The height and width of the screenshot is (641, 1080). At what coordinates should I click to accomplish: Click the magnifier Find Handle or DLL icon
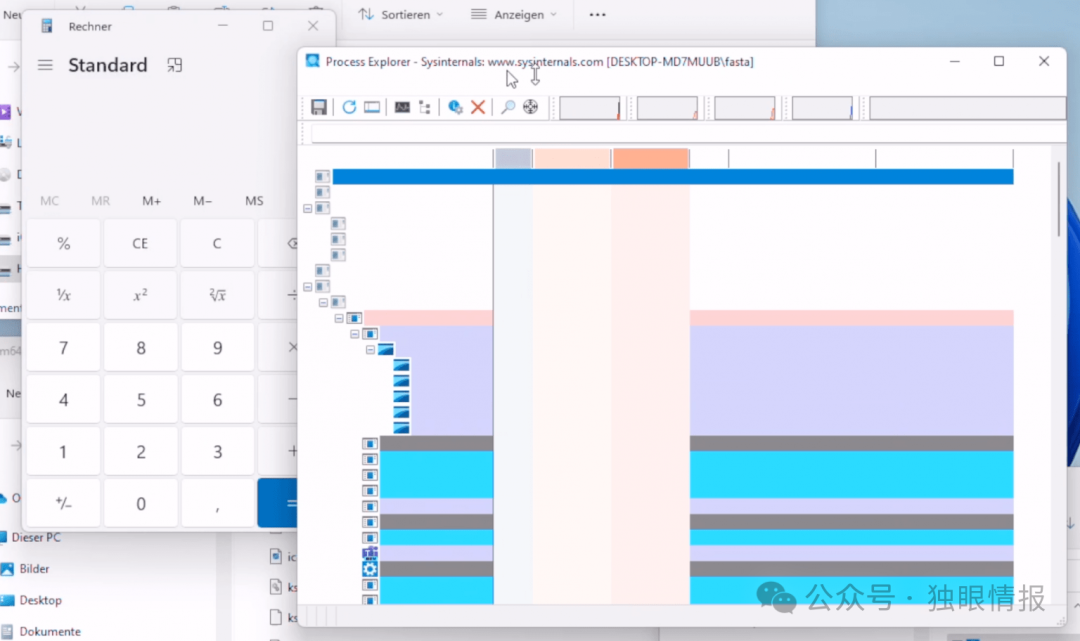(x=508, y=107)
